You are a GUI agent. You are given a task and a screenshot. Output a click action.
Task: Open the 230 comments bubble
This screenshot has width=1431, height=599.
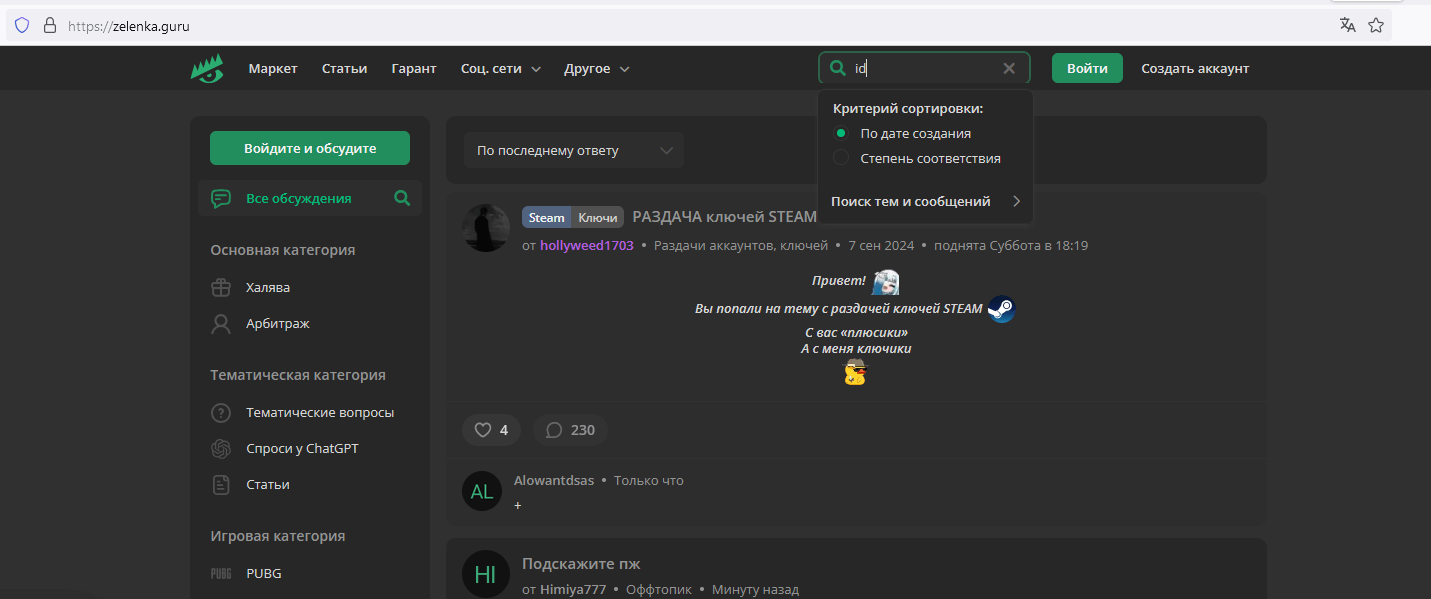click(x=570, y=430)
